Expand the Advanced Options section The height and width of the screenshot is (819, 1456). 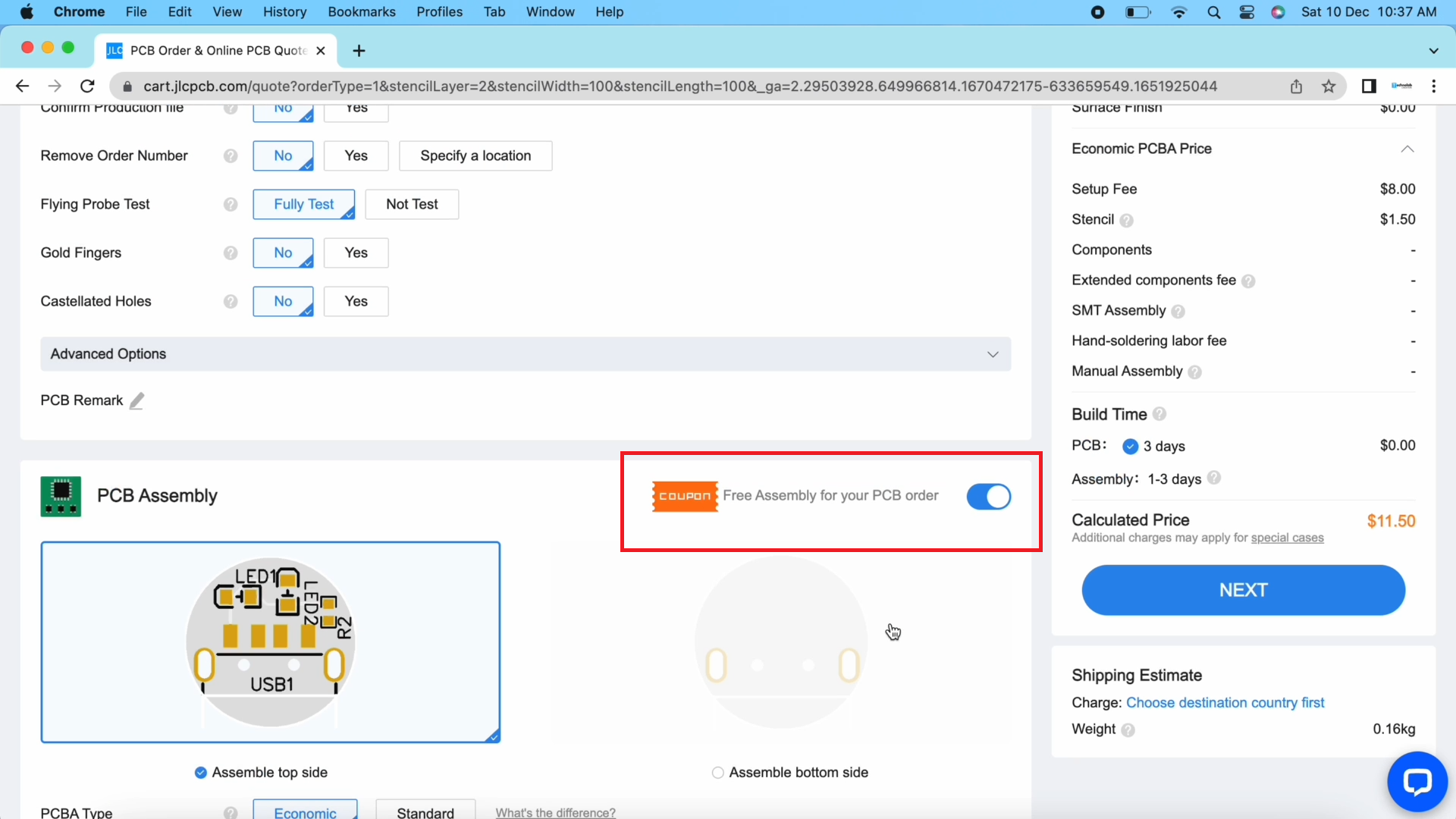click(526, 354)
